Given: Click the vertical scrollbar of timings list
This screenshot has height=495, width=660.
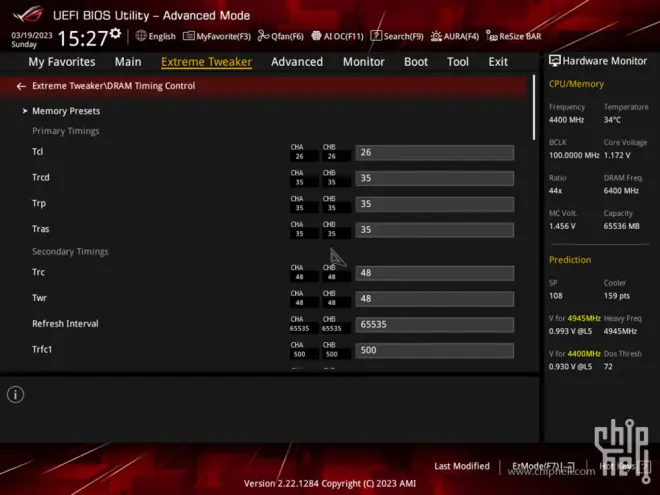Looking at the screenshot, I should 534,108.
